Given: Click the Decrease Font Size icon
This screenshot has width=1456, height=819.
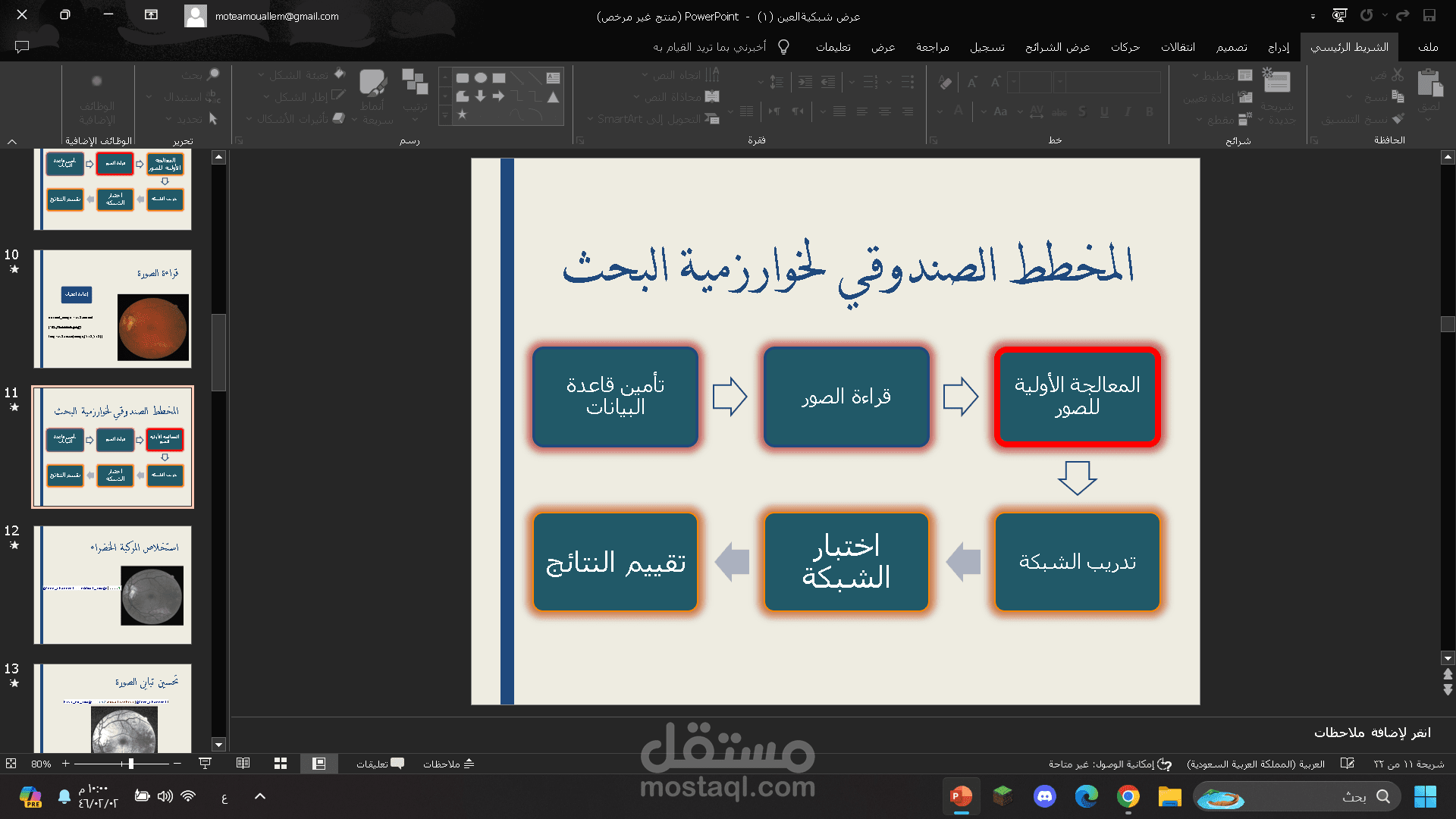Looking at the screenshot, I should pyautogui.click(x=972, y=83).
